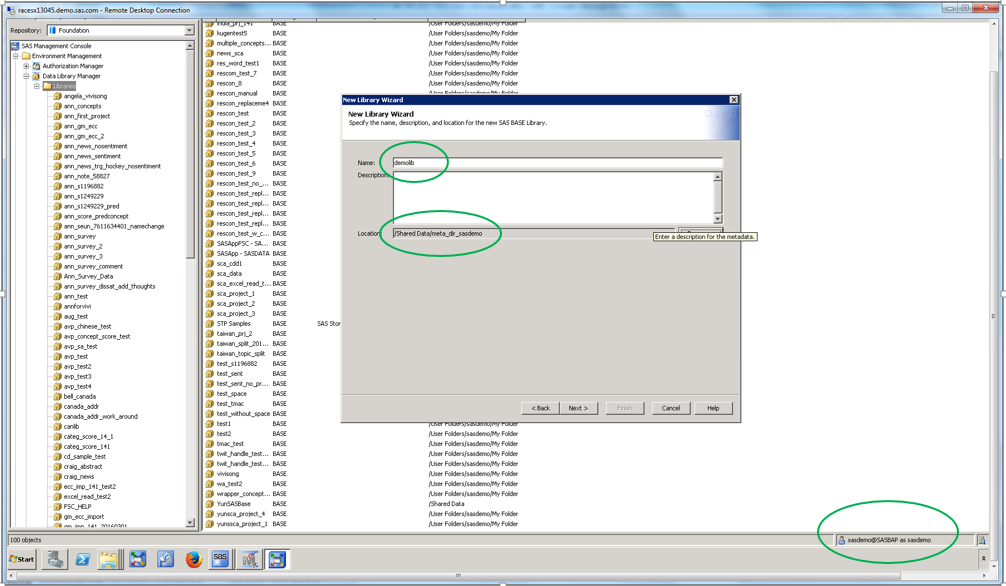
Task: Collapse the Data Library Manager node
Action: [26, 76]
